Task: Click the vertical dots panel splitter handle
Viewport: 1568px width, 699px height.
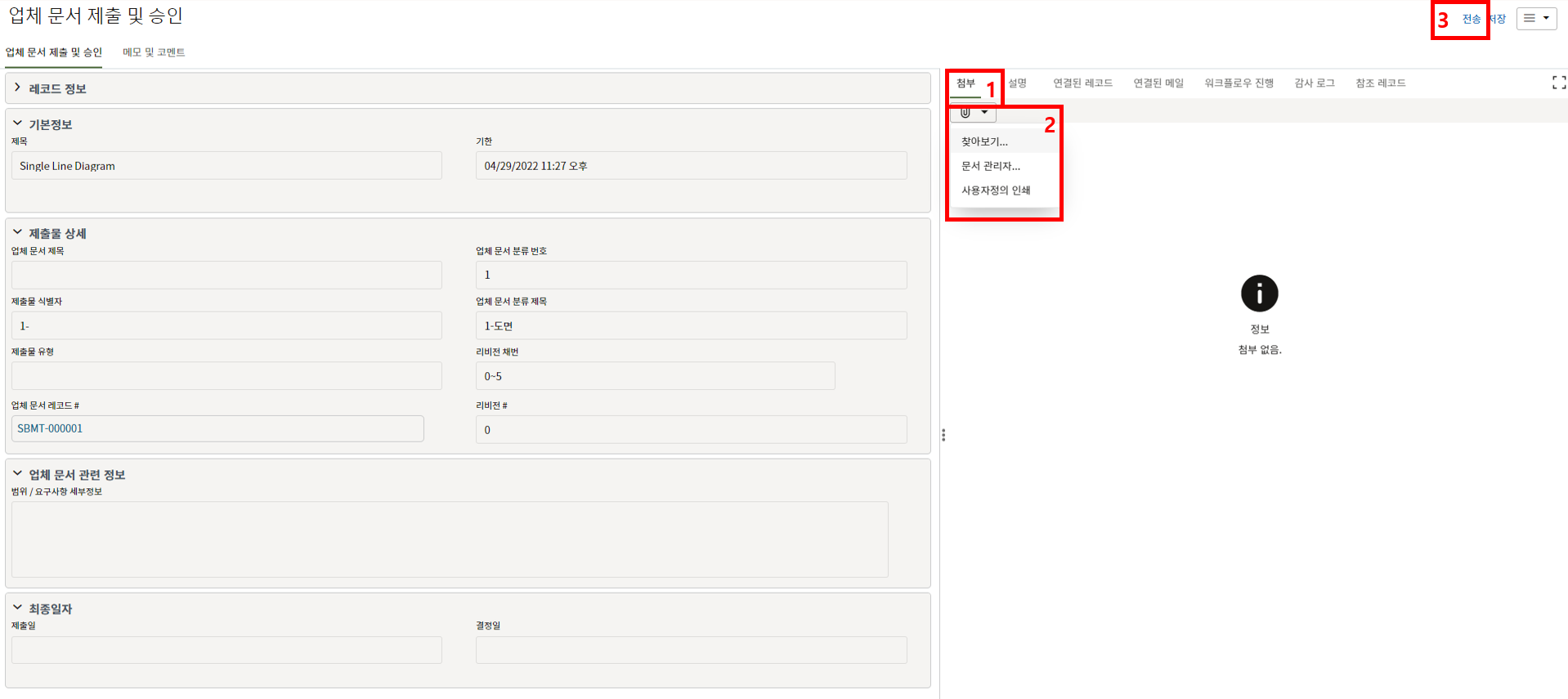Action: pyautogui.click(x=943, y=435)
